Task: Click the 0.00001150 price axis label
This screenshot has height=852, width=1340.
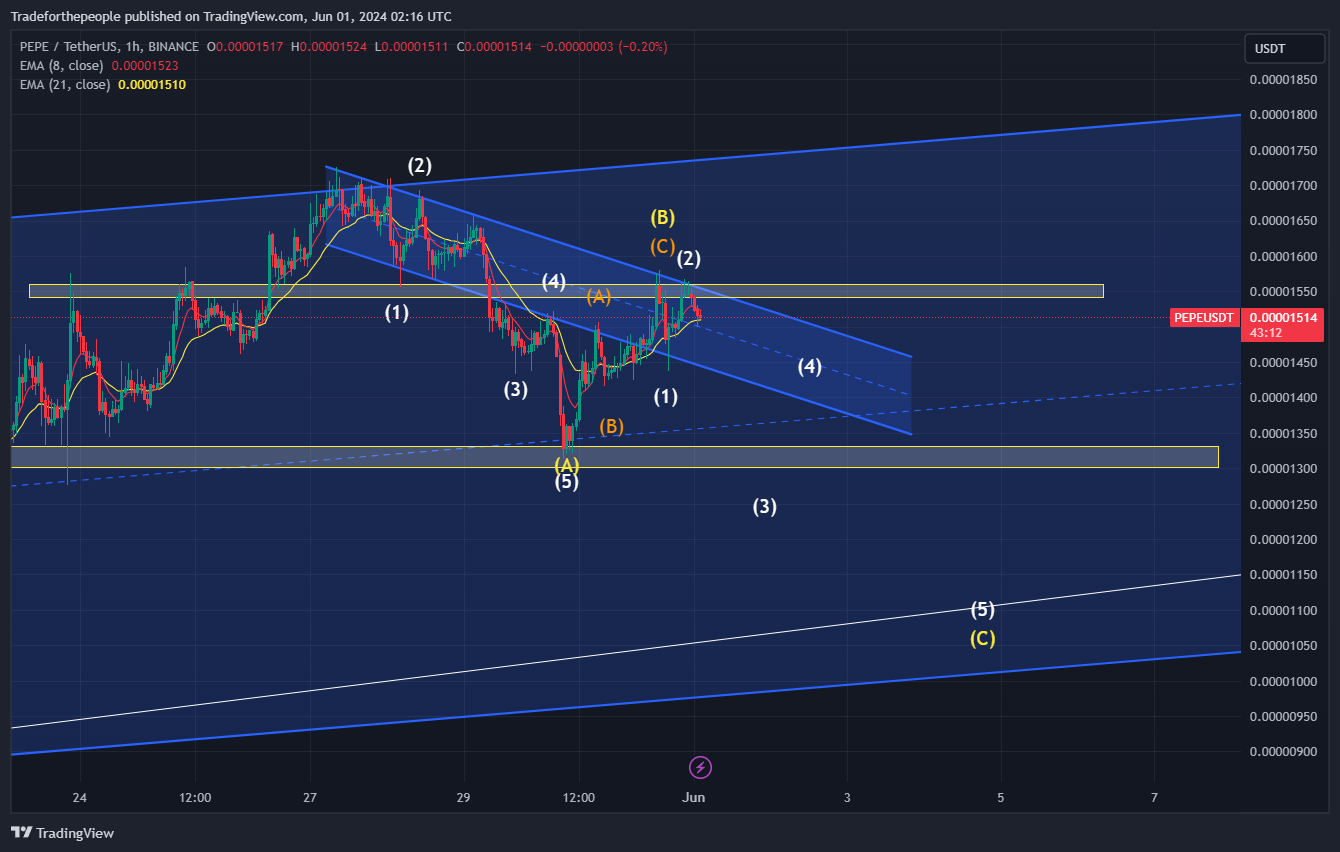Action: pos(1284,575)
